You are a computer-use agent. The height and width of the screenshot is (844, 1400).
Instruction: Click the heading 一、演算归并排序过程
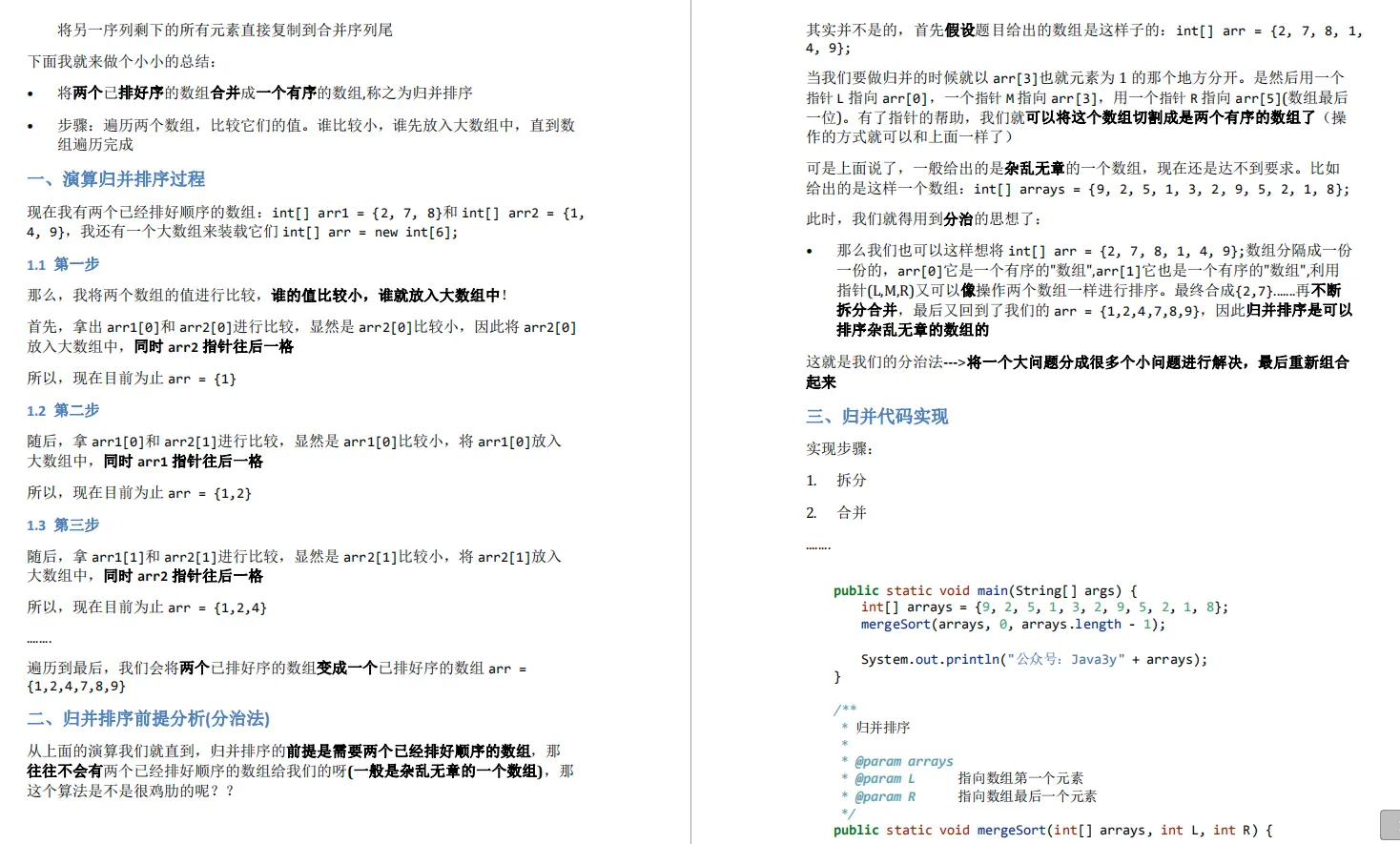[116, 179]
